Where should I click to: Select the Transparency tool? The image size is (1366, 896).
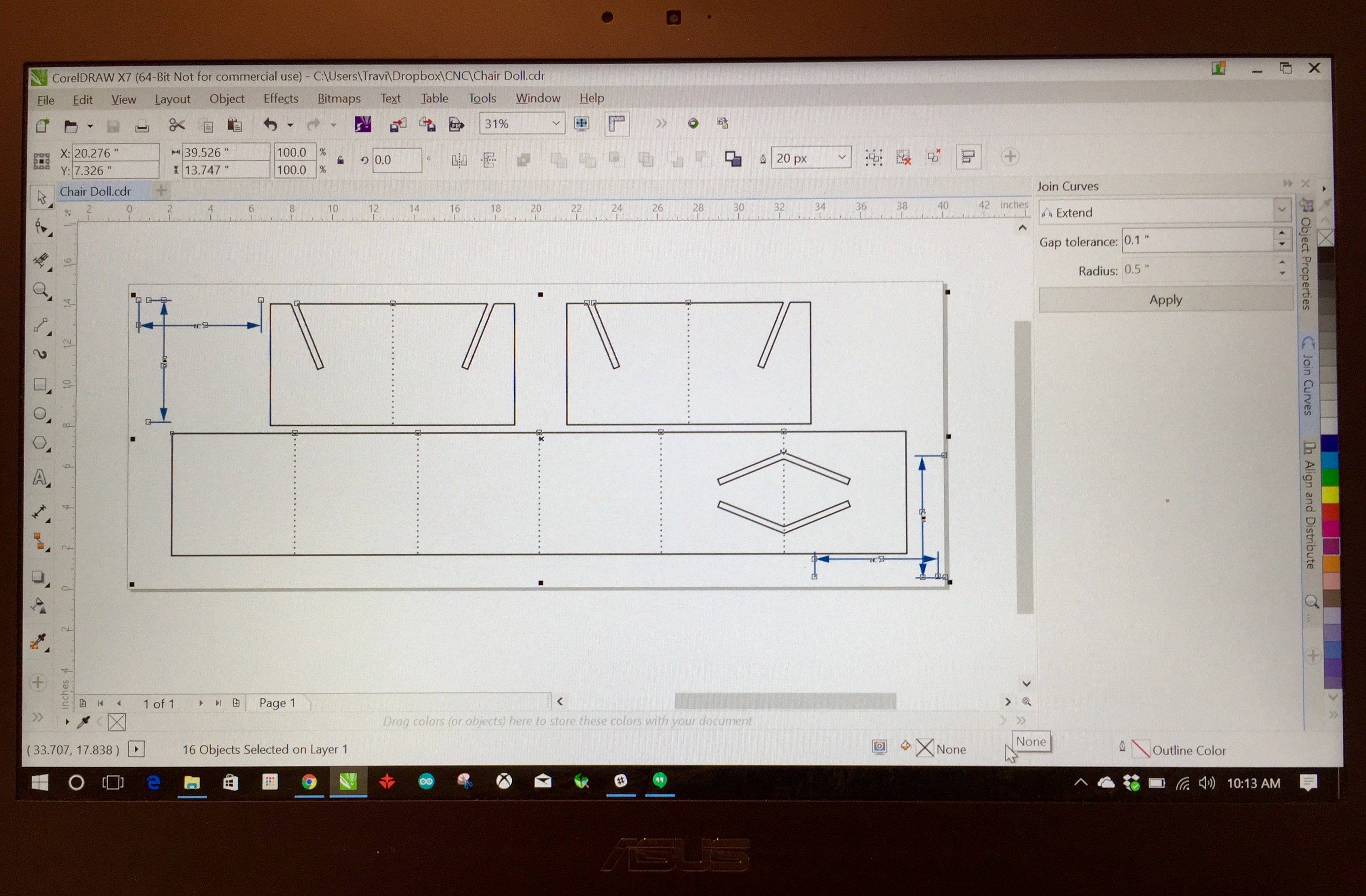click(39, 606)
